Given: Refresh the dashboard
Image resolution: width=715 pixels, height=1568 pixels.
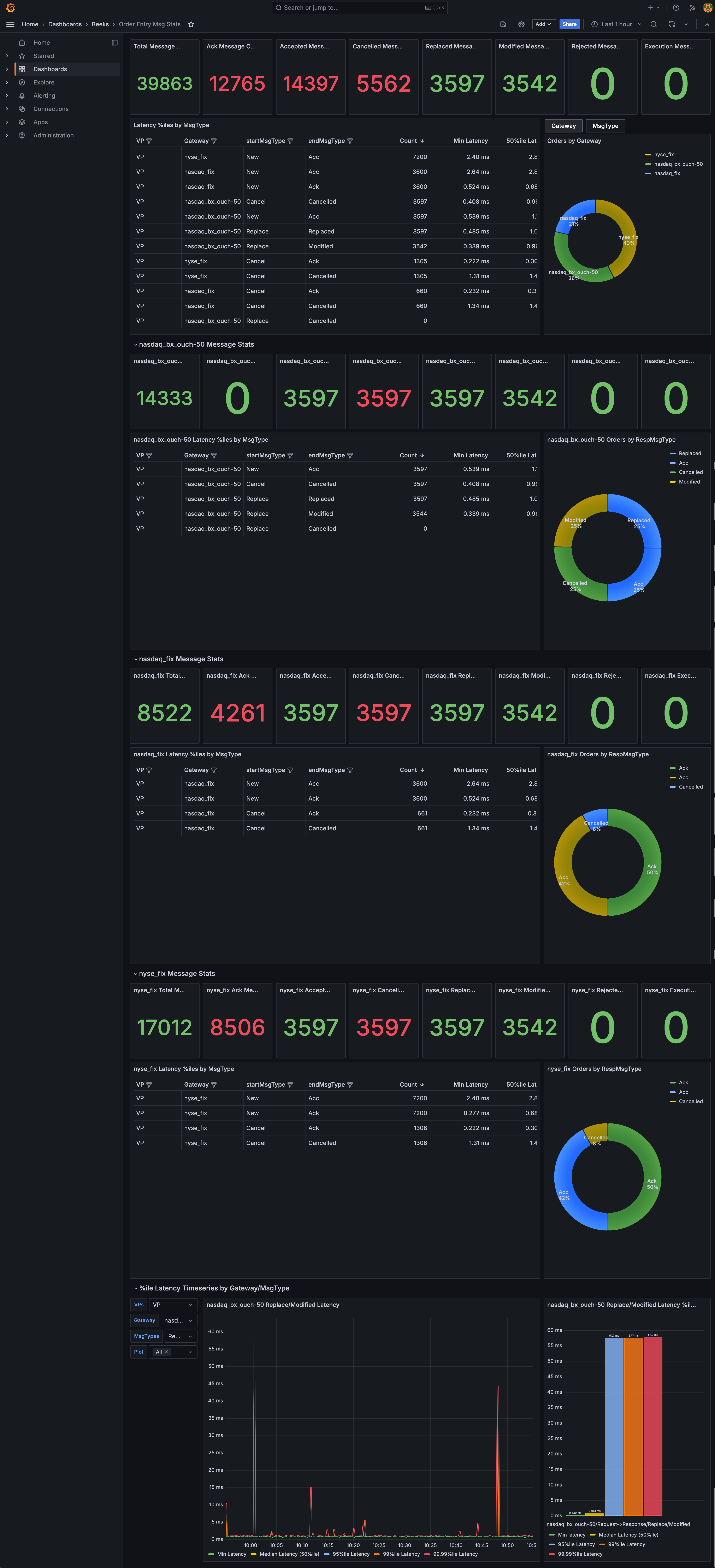Looking at the screenshot, I should coord(672,24).
